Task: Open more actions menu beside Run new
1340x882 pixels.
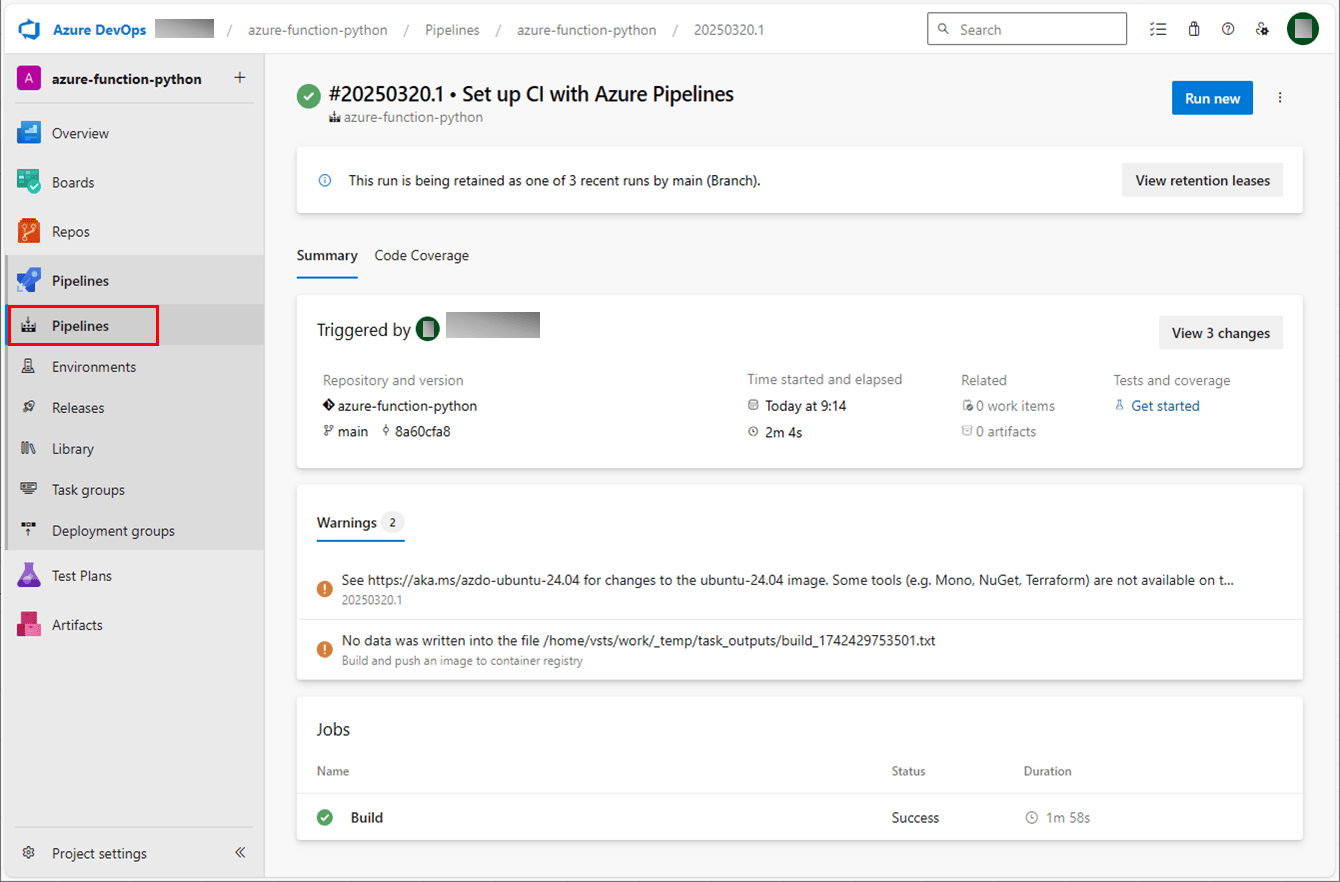Action: 1280,98
